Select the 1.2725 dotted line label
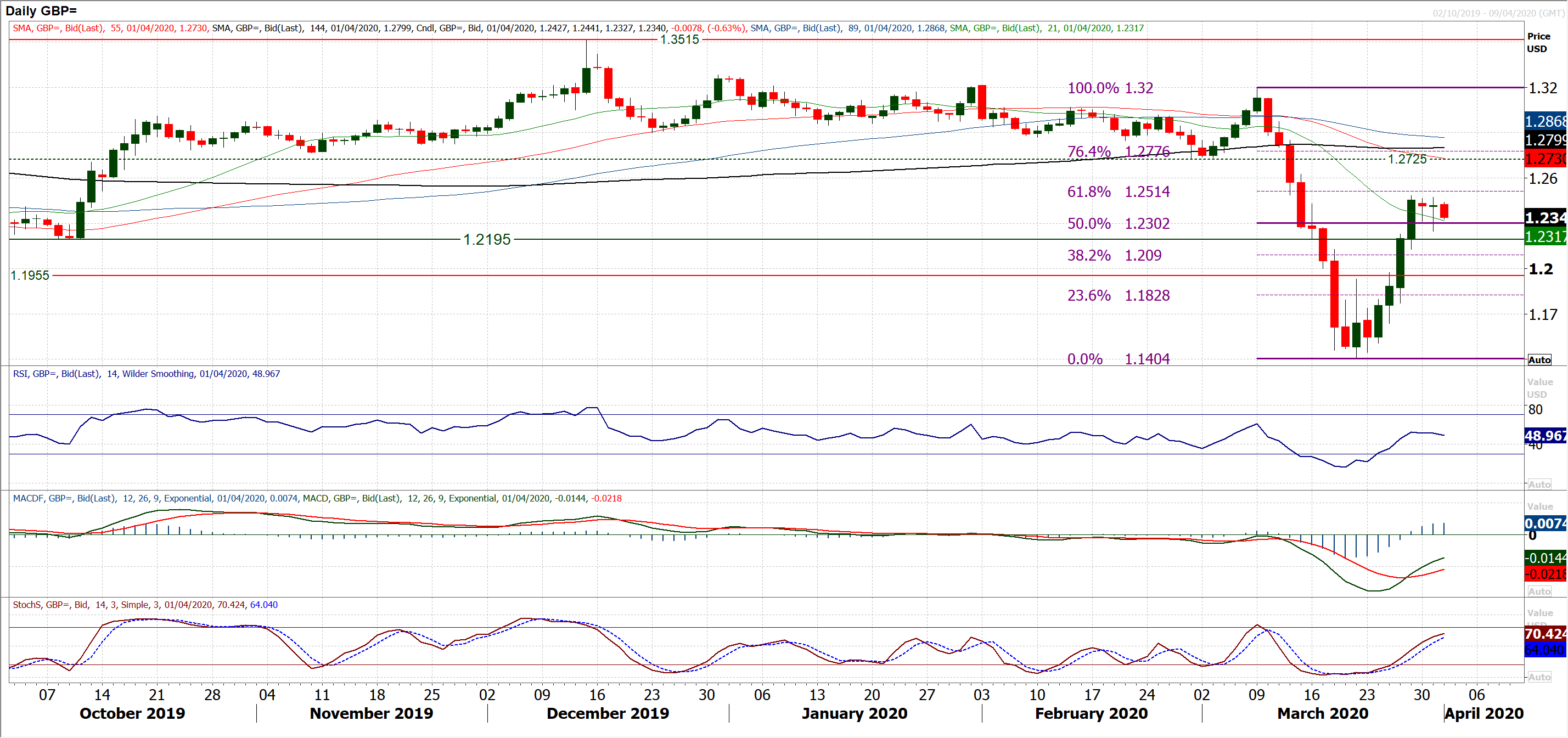Image resolution: width=1568 pixels, height=738 pixels. 1407,159
